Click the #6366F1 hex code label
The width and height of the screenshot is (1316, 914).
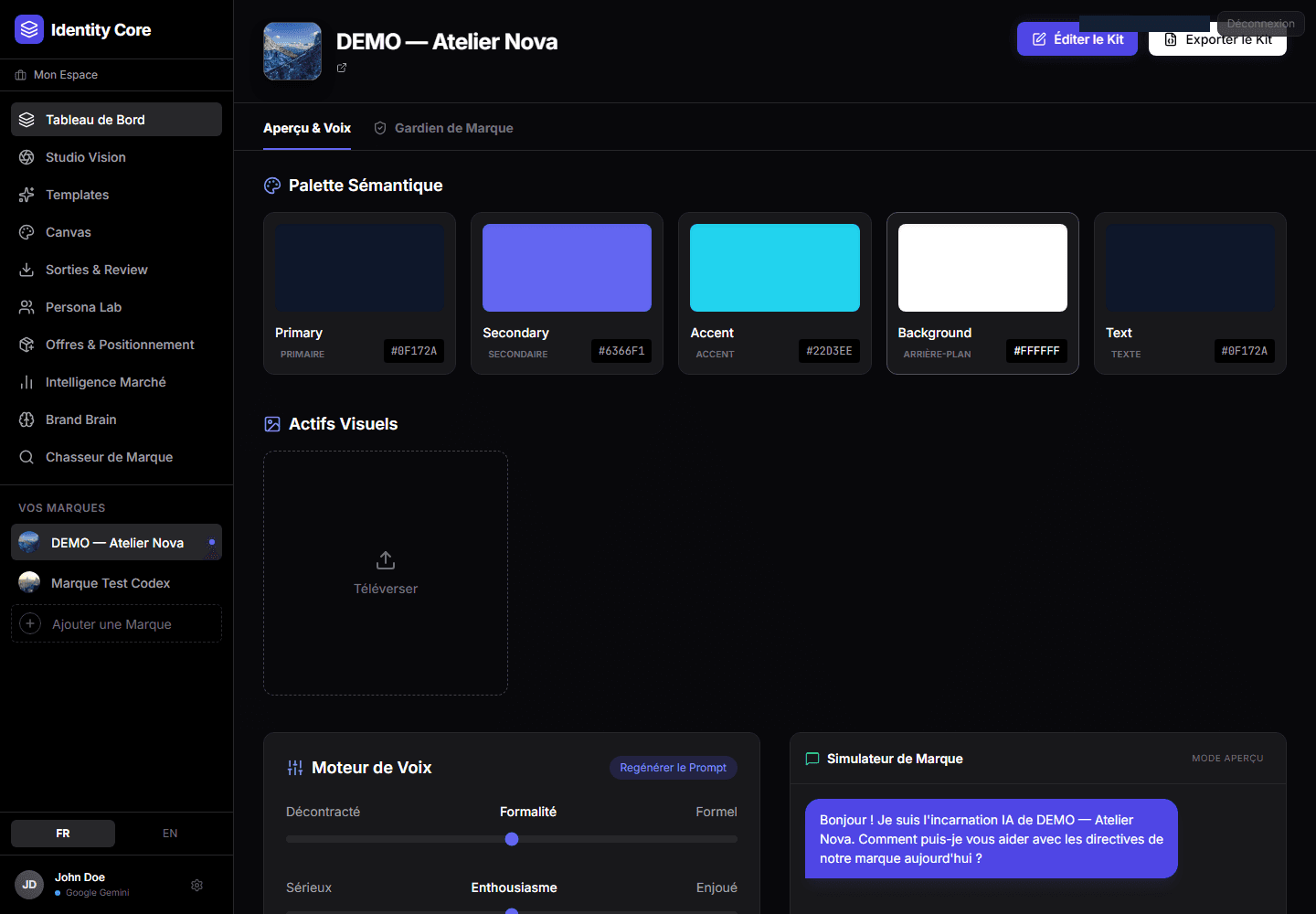point(621,351)
